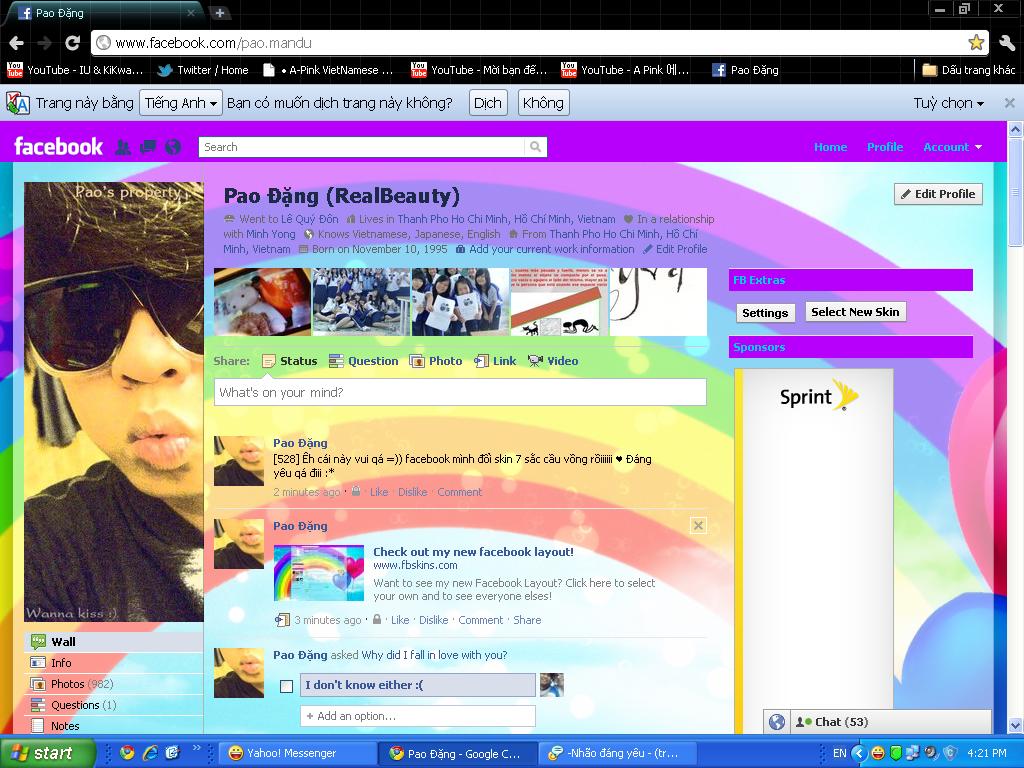This screenshot has height=768, width=1024.
Task: Open Facebook messages icon
Action: click(148, 147)
